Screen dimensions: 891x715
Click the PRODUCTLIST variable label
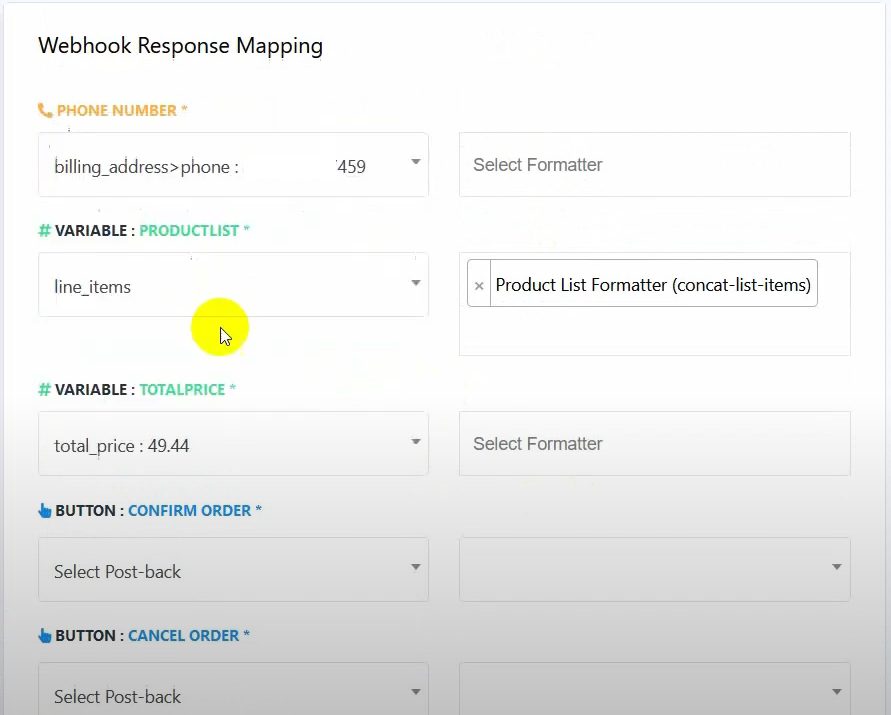click(x=189, y=231)
